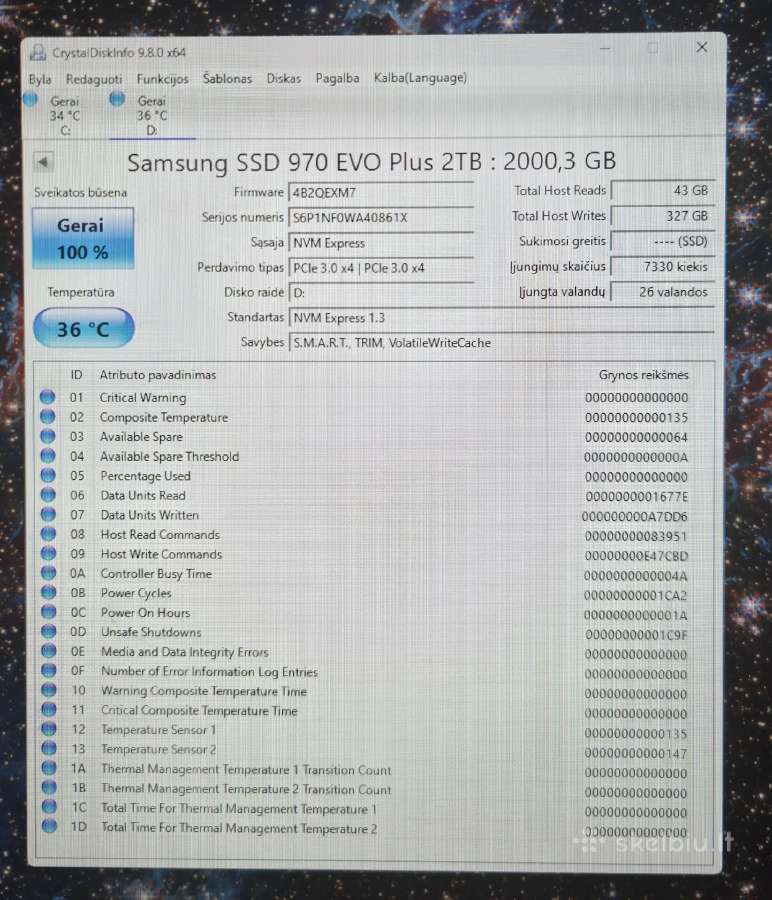Open the Pagalba menu

(337, 77)
